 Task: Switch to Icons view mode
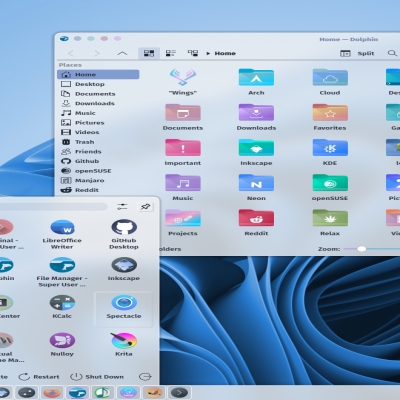click(149, 53)
